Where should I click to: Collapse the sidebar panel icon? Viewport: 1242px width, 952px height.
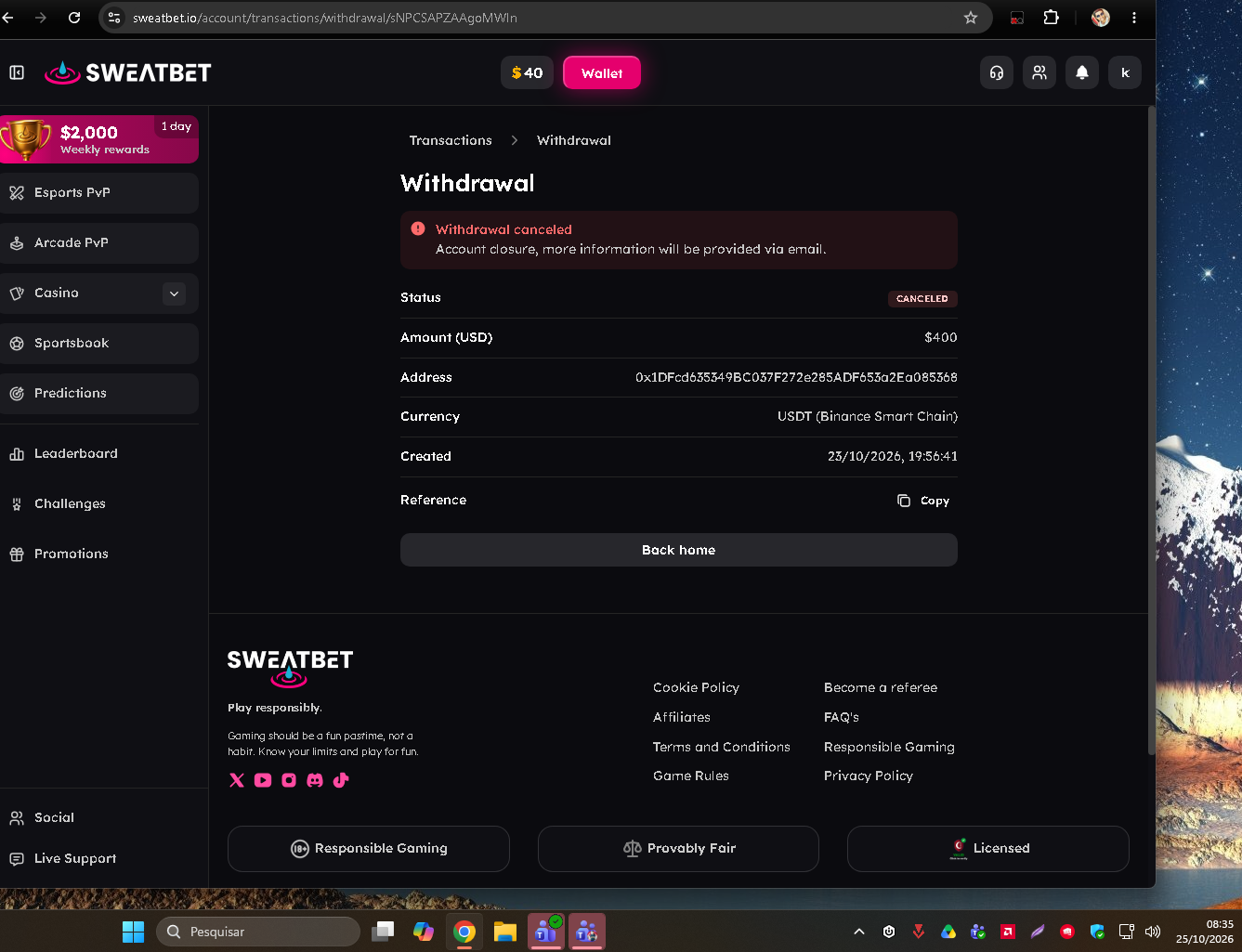[x=17, y=72]
